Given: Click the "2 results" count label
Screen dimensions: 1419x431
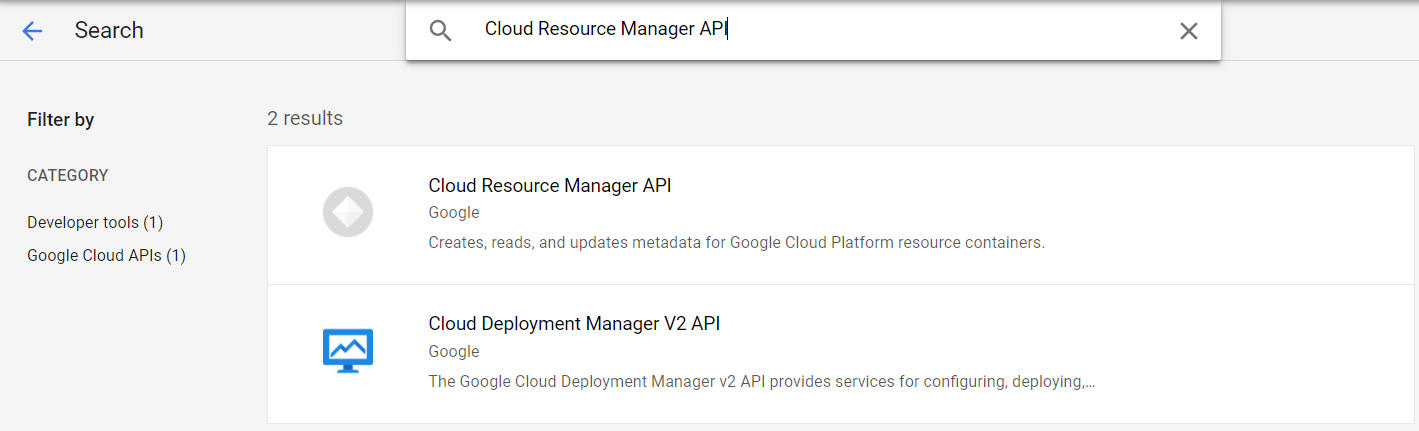Looking at the screenshot, I should [305, 118].
